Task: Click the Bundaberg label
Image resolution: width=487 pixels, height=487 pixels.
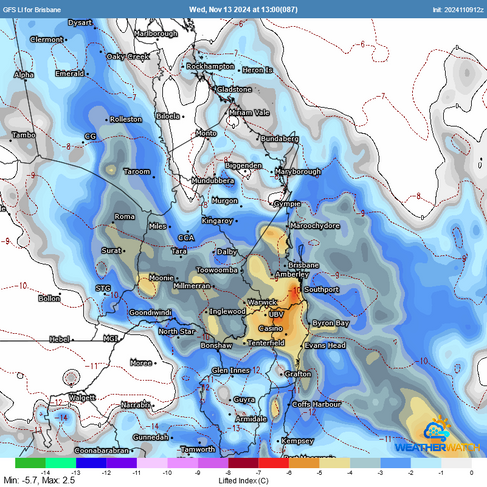Action: click(x=280, y=139)
